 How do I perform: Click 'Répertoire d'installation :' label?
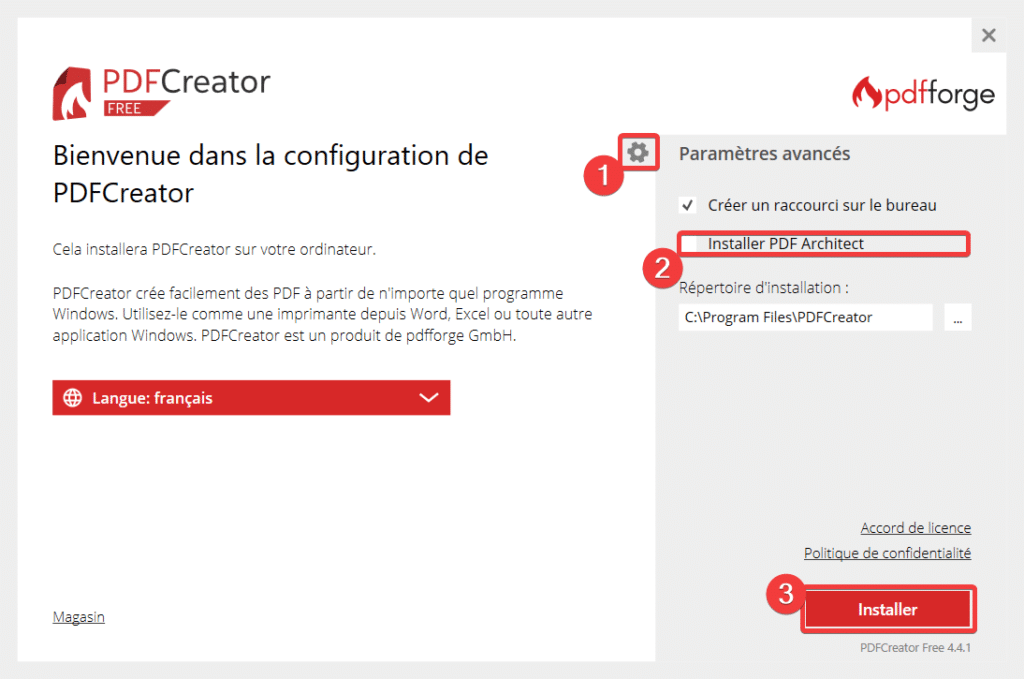point(764,288)
